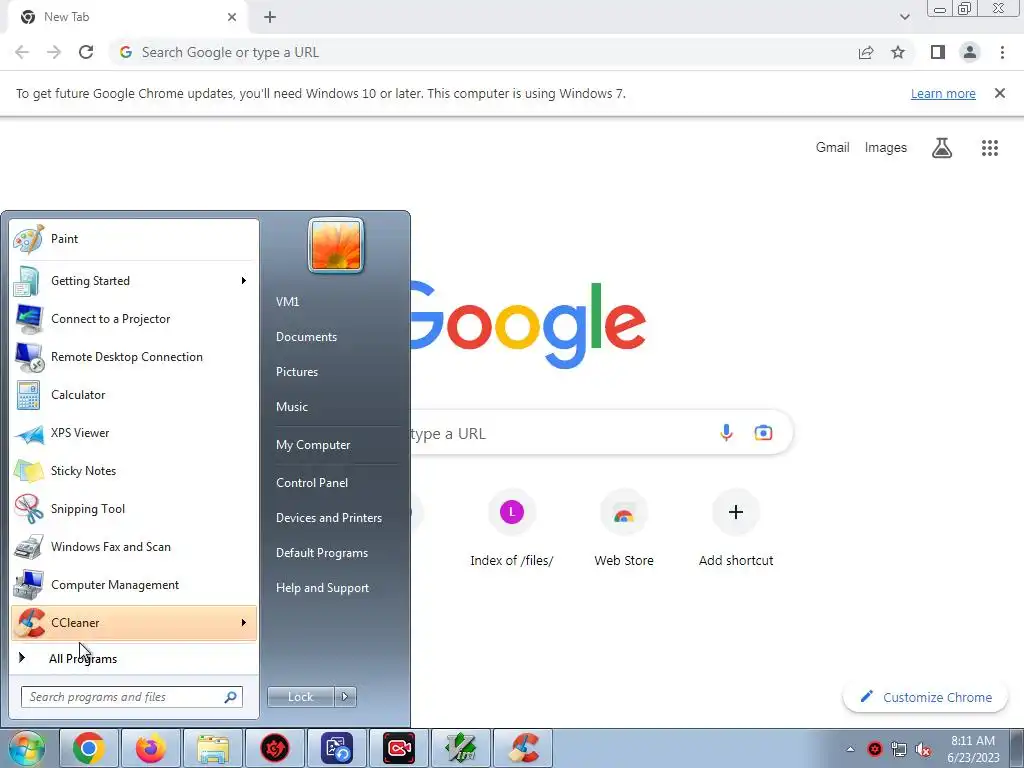Show hidden system tray icons
Image resolution: width=1024 pixels, height=768 pixels.
[850, 749]
